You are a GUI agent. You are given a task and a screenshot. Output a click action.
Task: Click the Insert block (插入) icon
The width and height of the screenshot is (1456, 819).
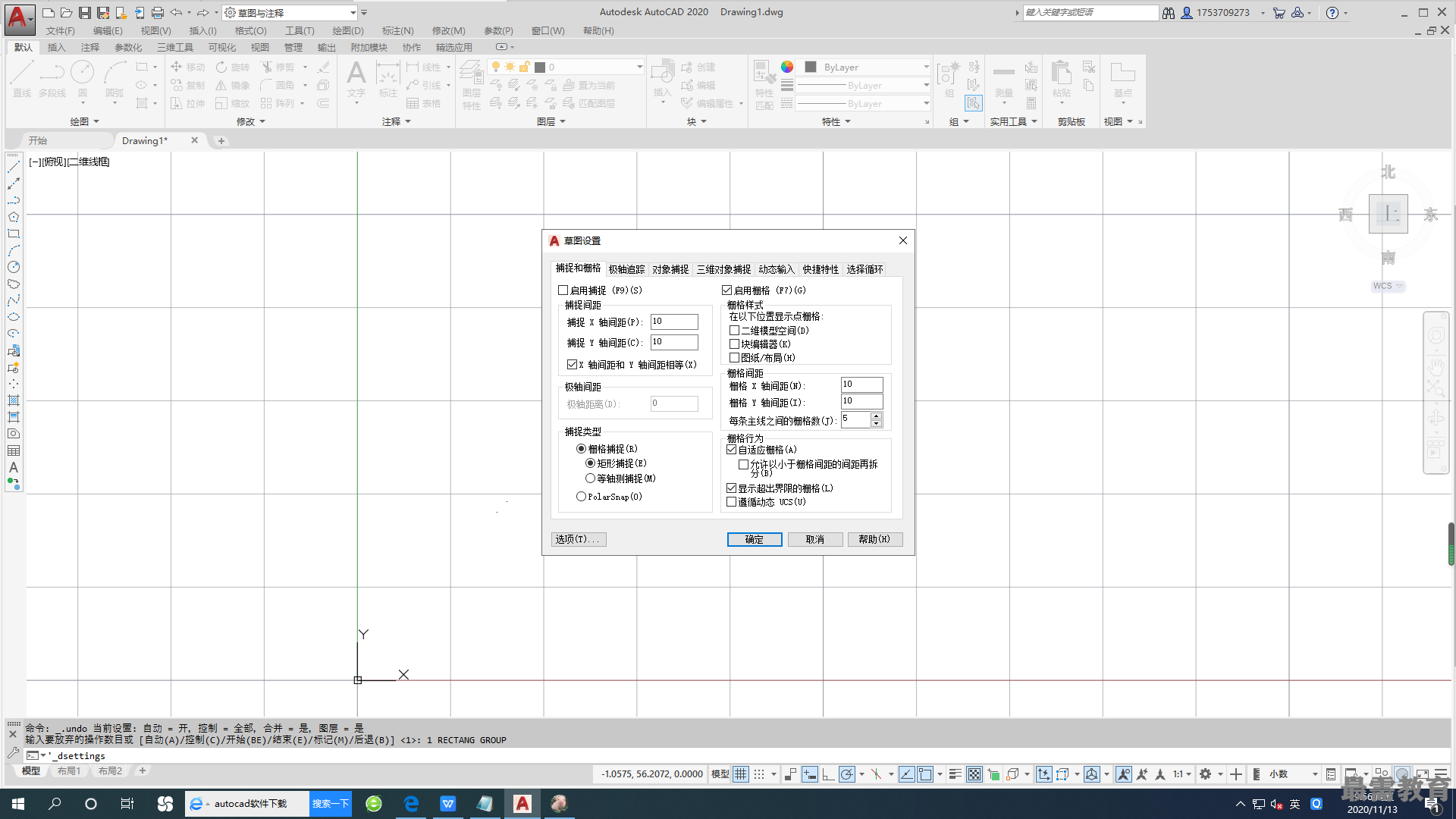(662, 79)
